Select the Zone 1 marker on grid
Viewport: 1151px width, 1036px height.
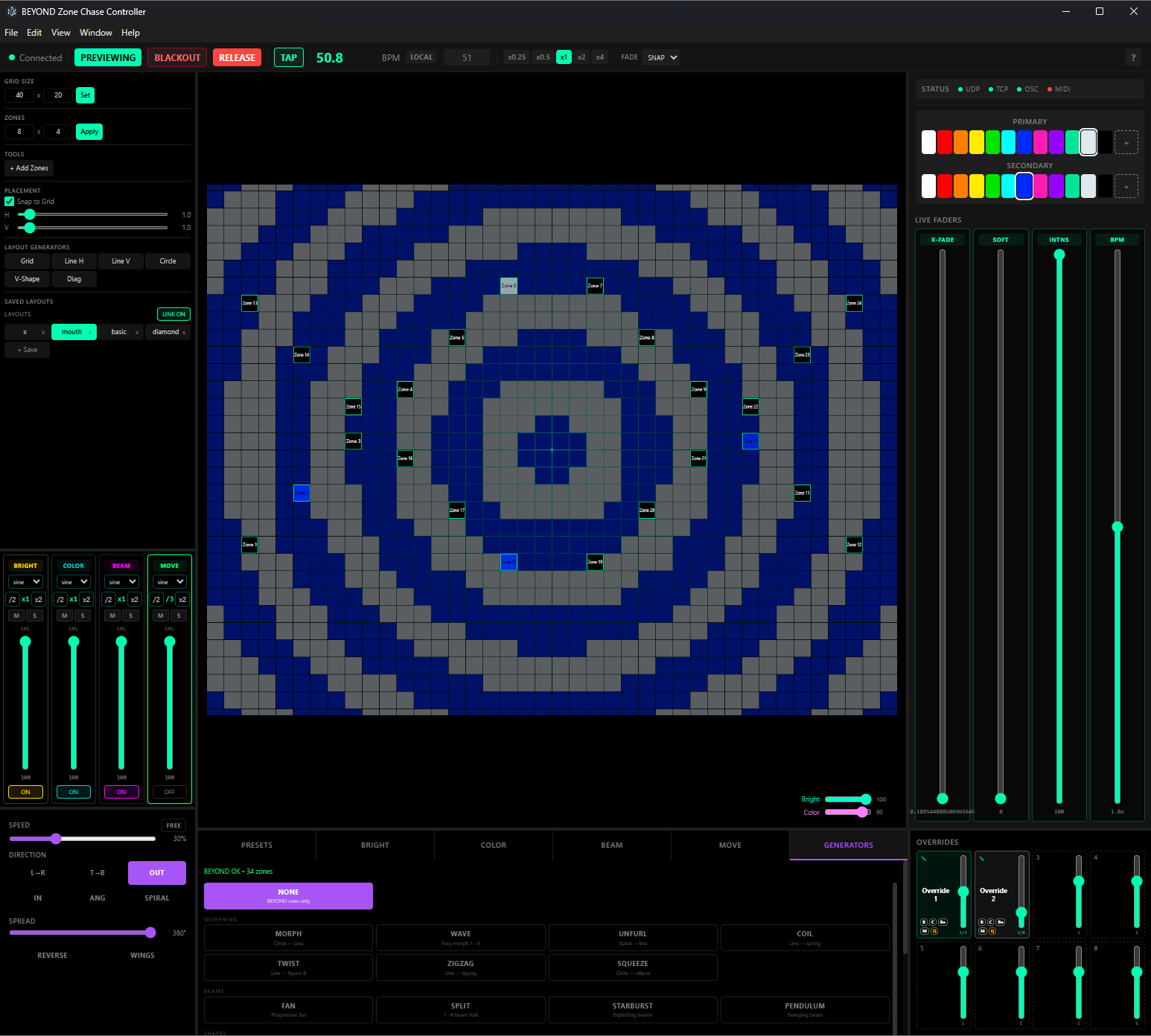point(249,545)
